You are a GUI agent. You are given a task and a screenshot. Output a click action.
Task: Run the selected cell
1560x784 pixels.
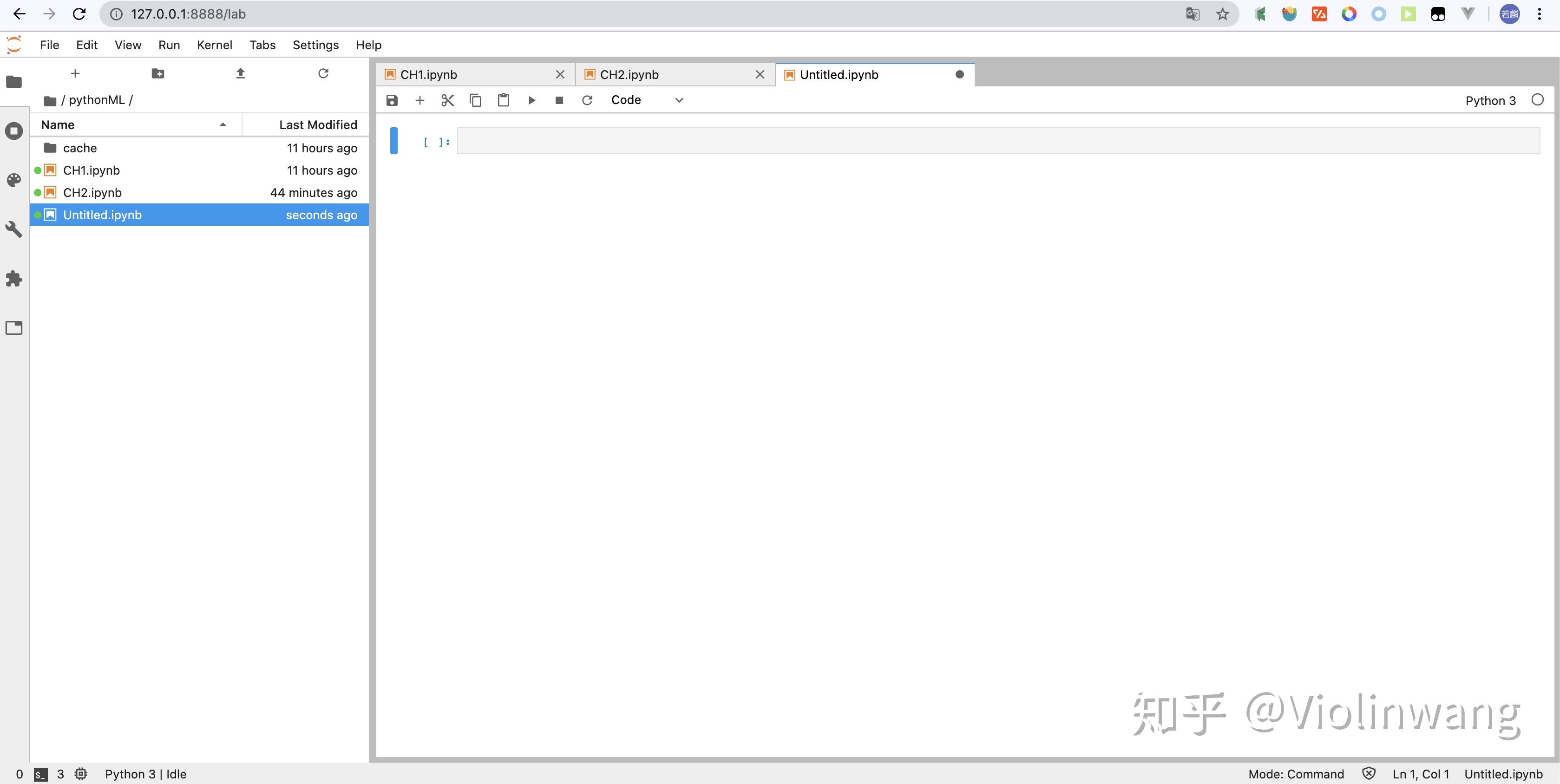pyautogui.click(x=531, y=100)
